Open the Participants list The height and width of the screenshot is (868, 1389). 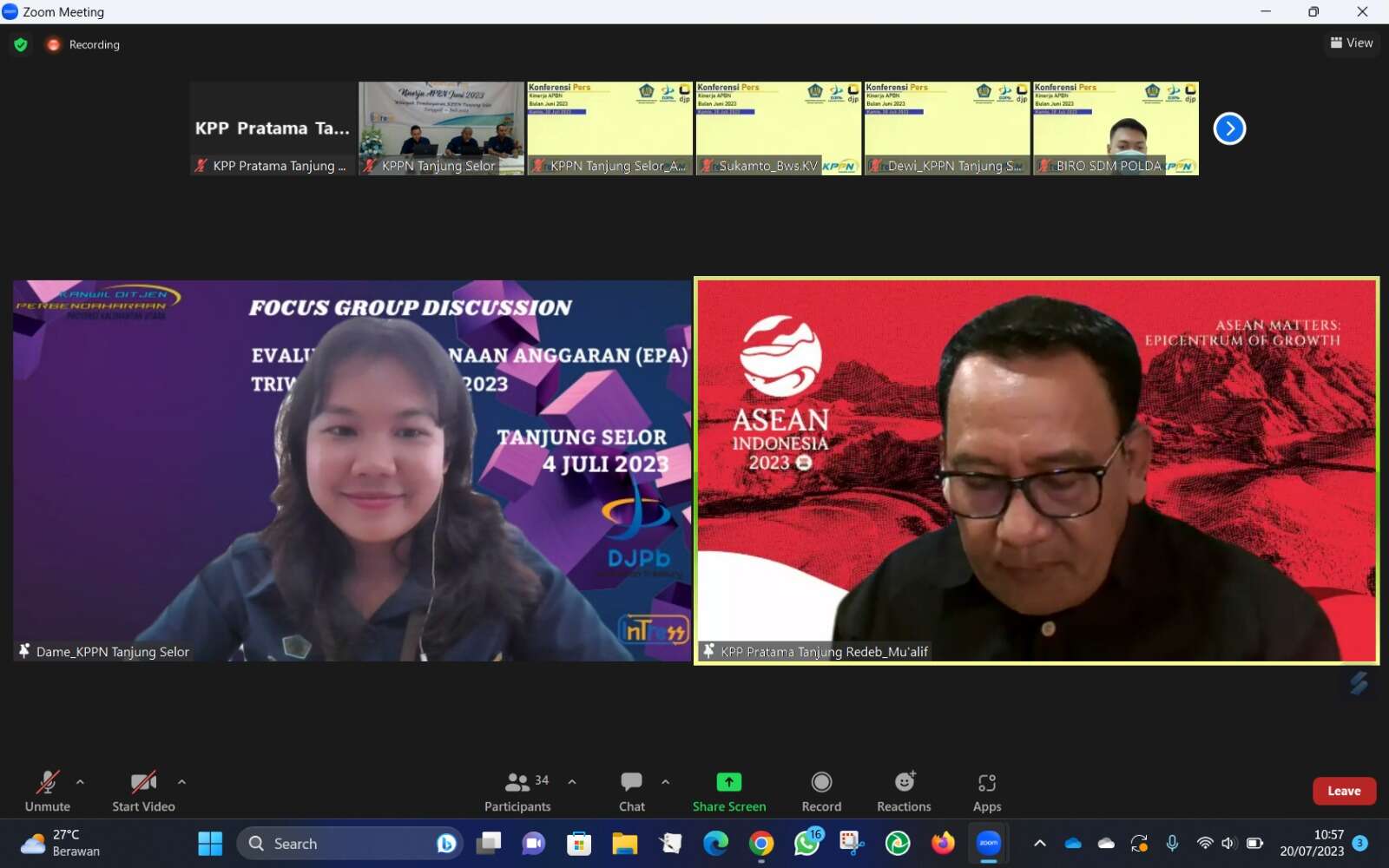517,791
